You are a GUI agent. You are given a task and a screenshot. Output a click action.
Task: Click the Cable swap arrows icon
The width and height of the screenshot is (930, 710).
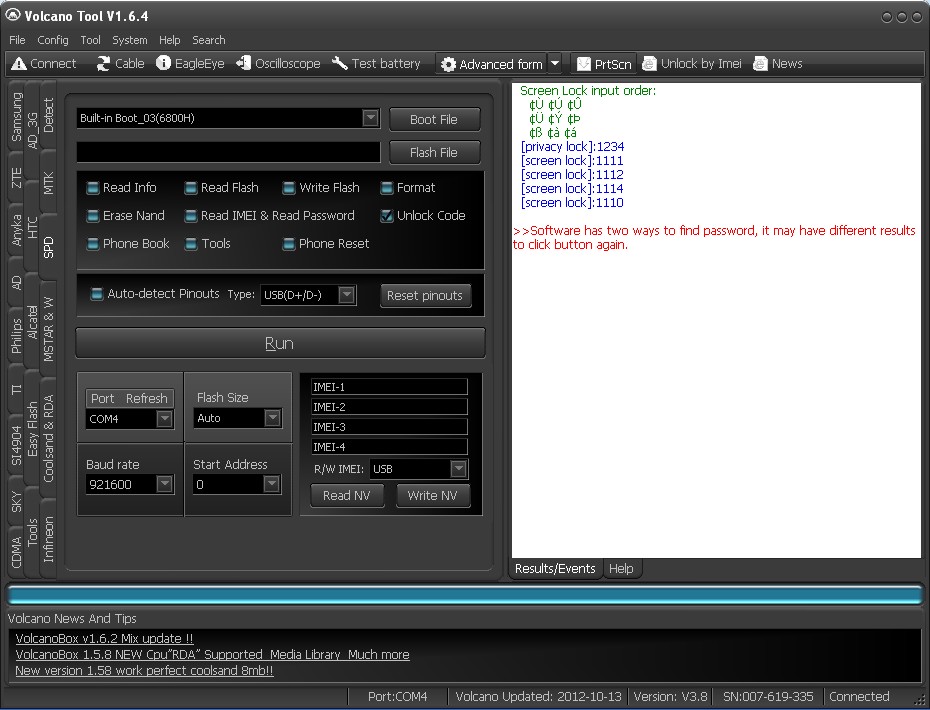click(x=103, y=63)
